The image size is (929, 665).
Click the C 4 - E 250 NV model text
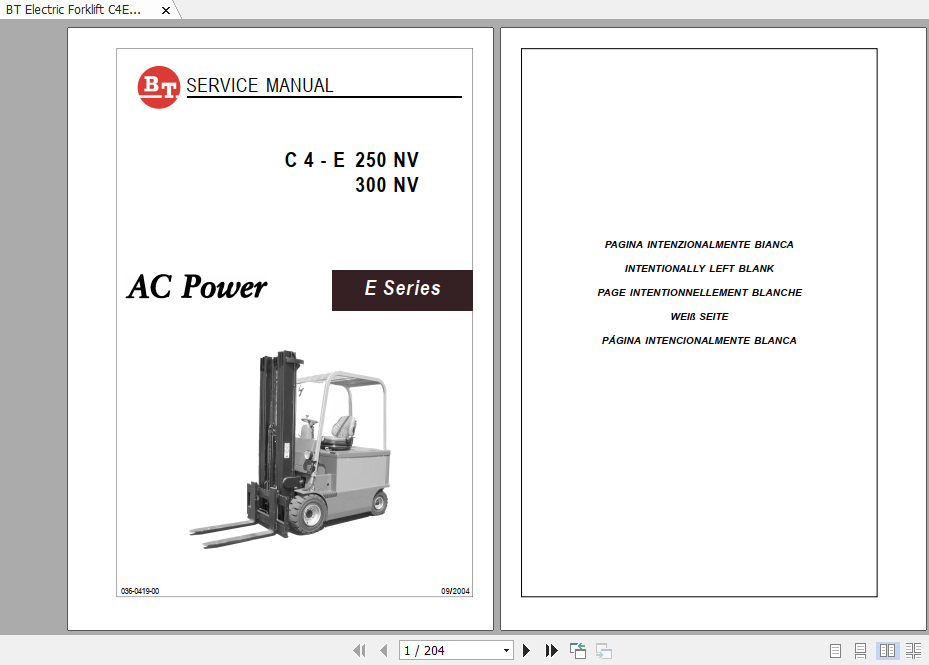(x=351, y=160)
